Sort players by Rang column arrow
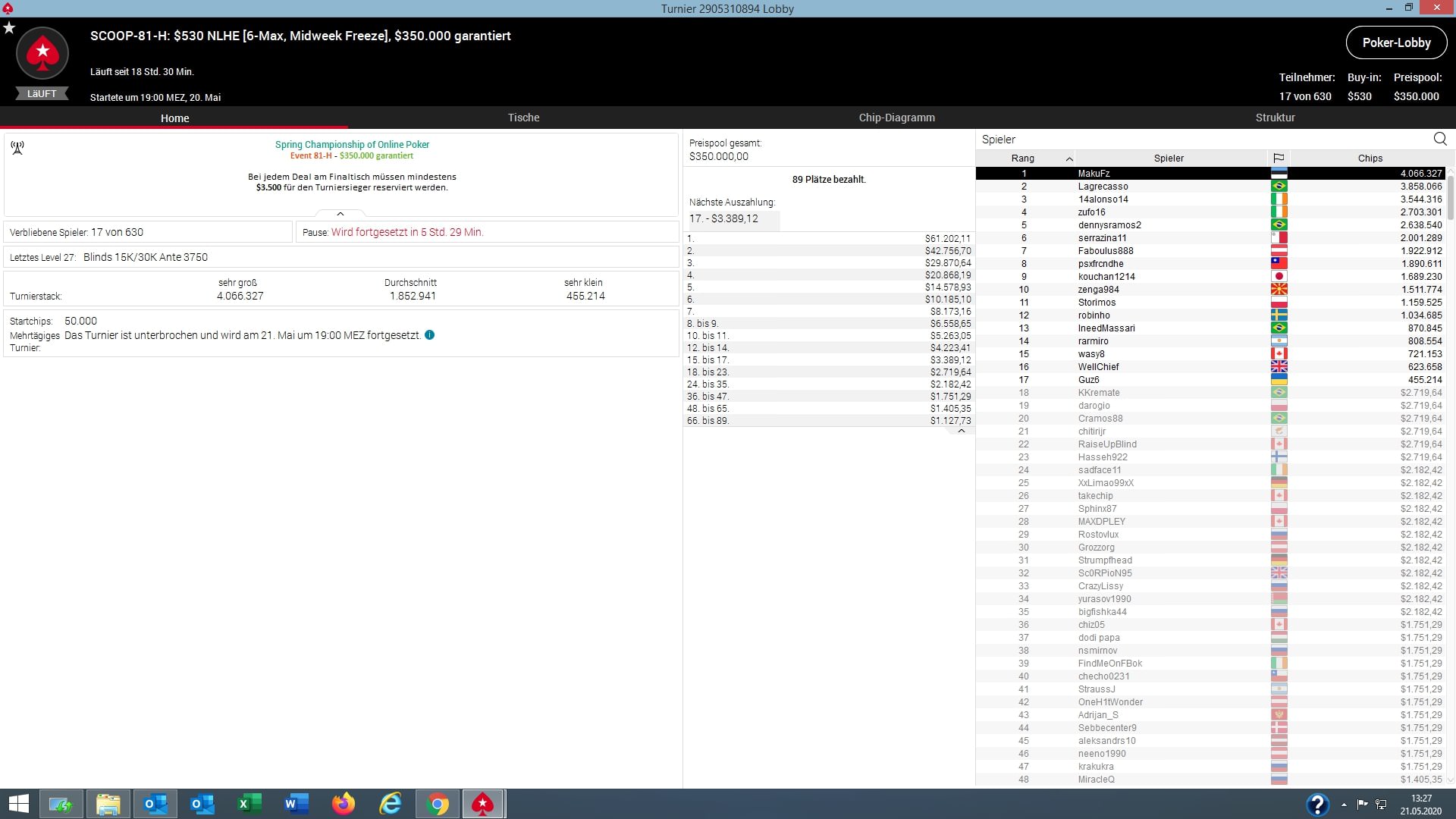This screenshot has width=1456, height=819. (1068, 158)
